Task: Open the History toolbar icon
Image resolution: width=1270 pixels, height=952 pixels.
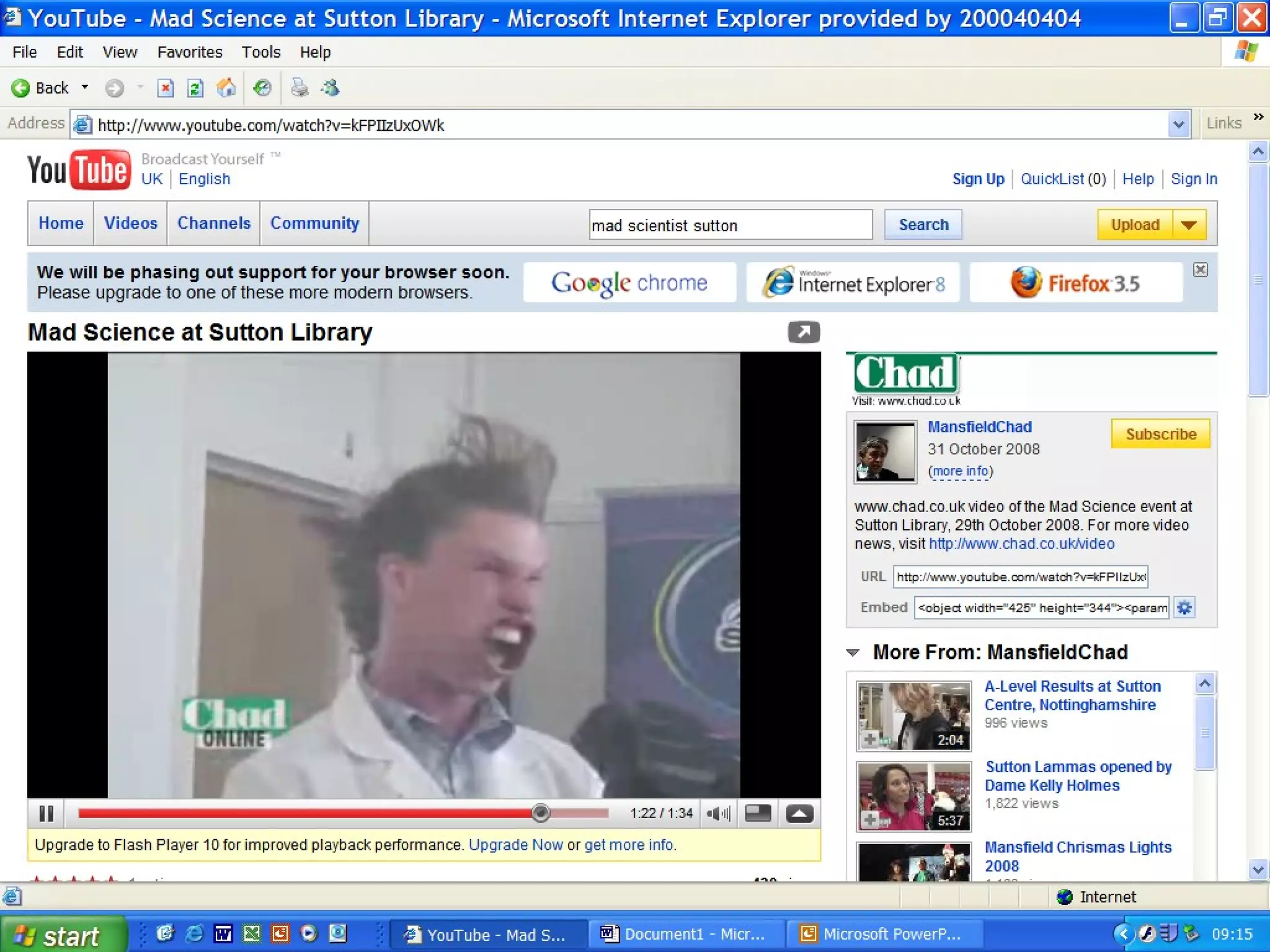Action: 262,89
